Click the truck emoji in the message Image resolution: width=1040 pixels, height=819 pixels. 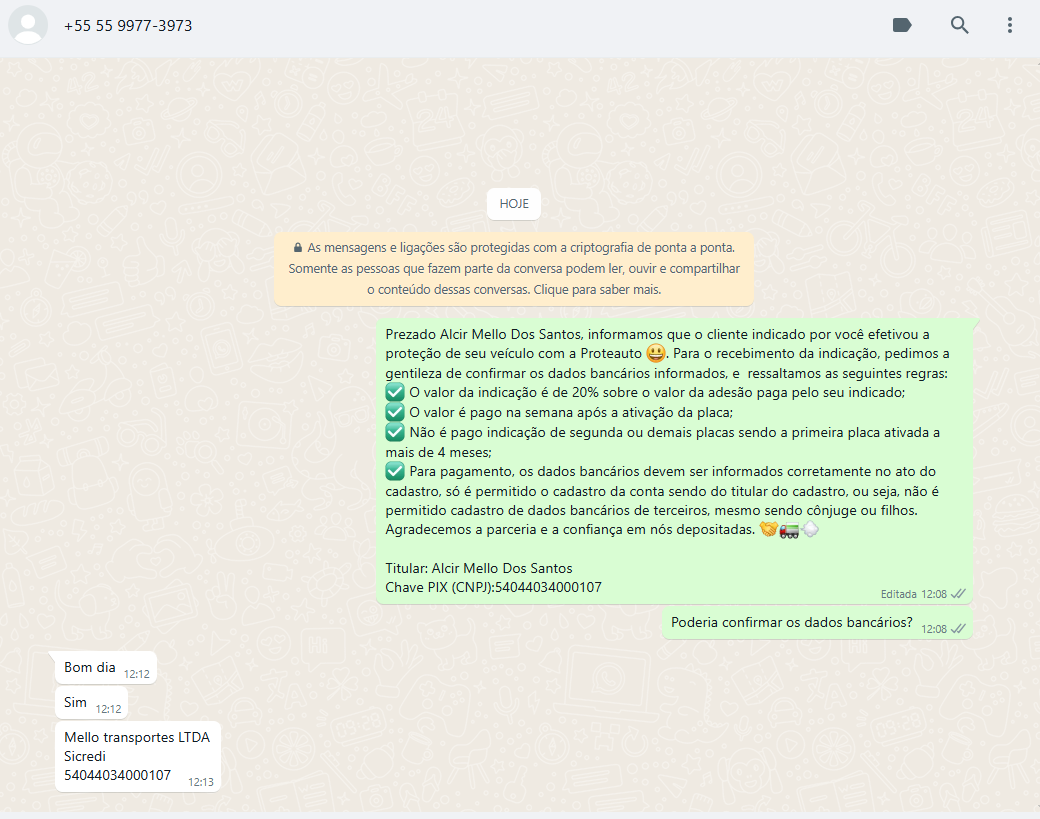coord(789,530)
